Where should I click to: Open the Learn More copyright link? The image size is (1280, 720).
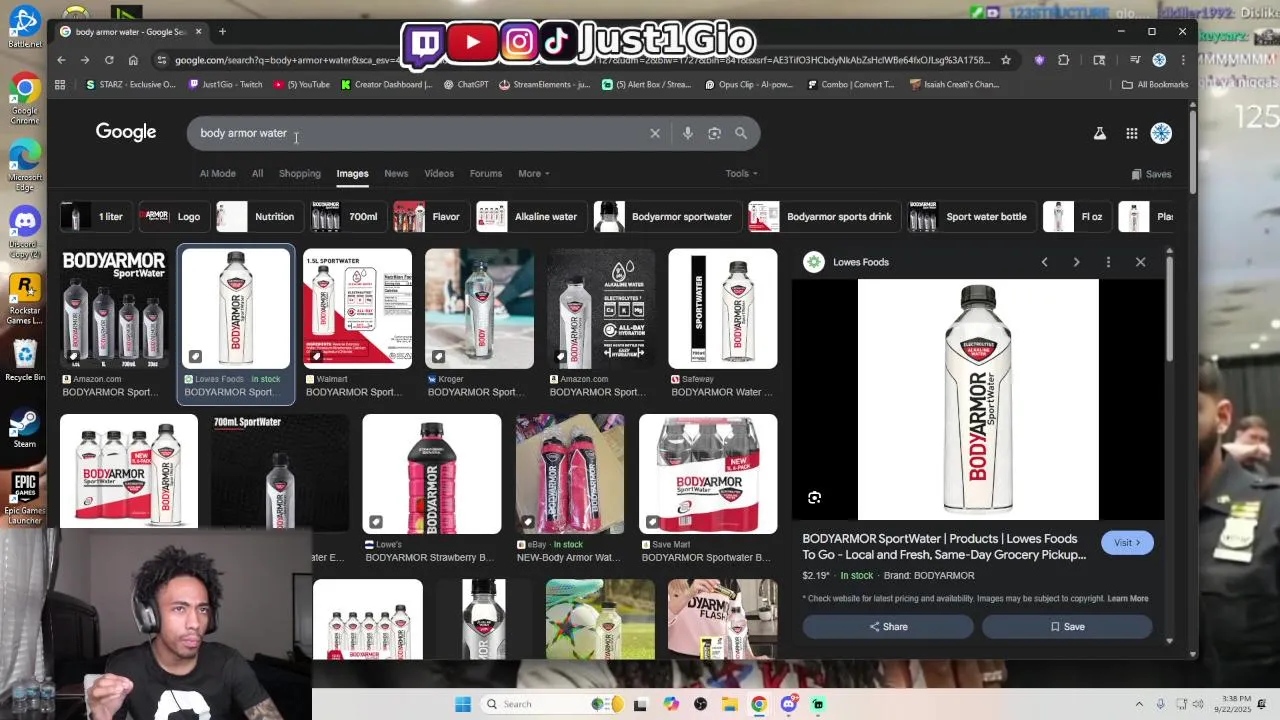[x=1127, y=598]
